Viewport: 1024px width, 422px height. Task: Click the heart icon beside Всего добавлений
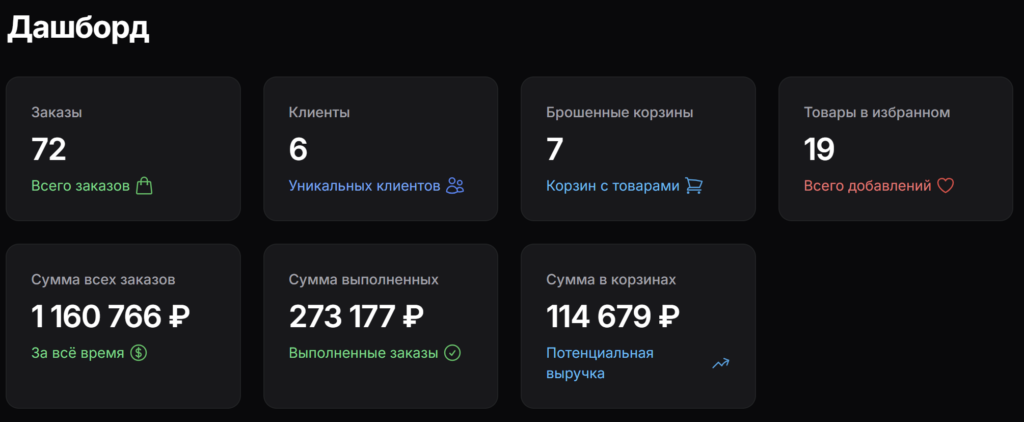coord(945,185)
